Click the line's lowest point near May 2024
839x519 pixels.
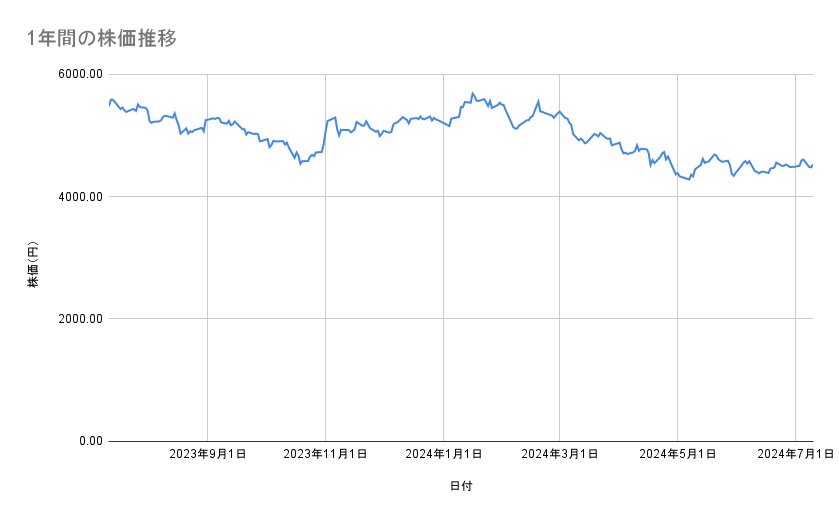coord(690,180)
